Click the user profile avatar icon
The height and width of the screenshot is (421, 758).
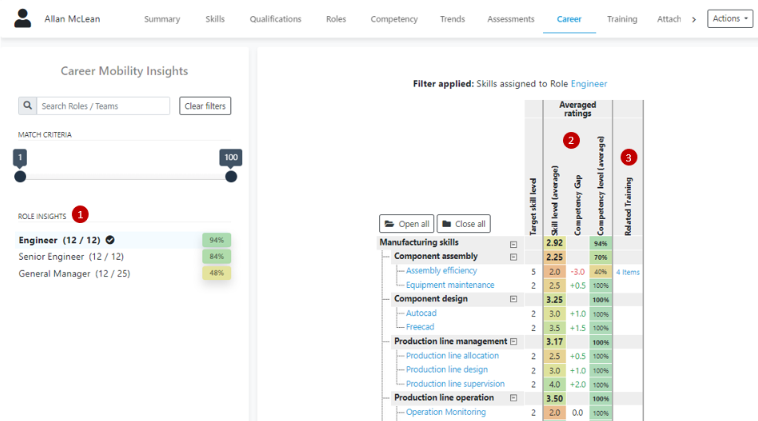click(23, 19)
